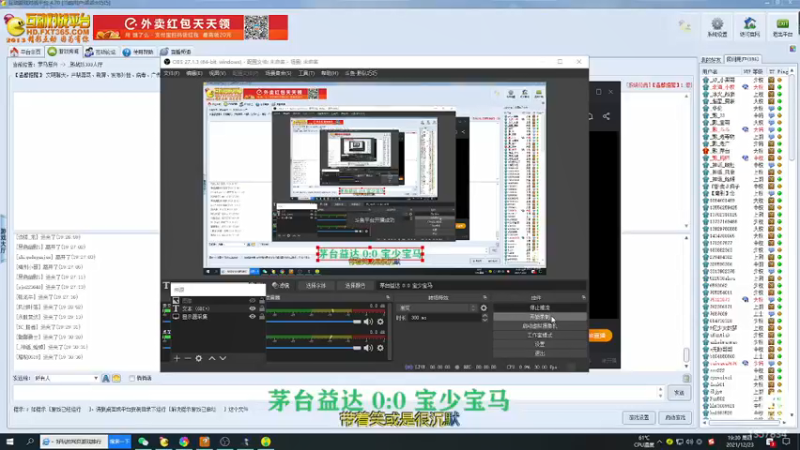
Task: Click first audio channel volume slider handle
Action: click(x=357, y=321)
